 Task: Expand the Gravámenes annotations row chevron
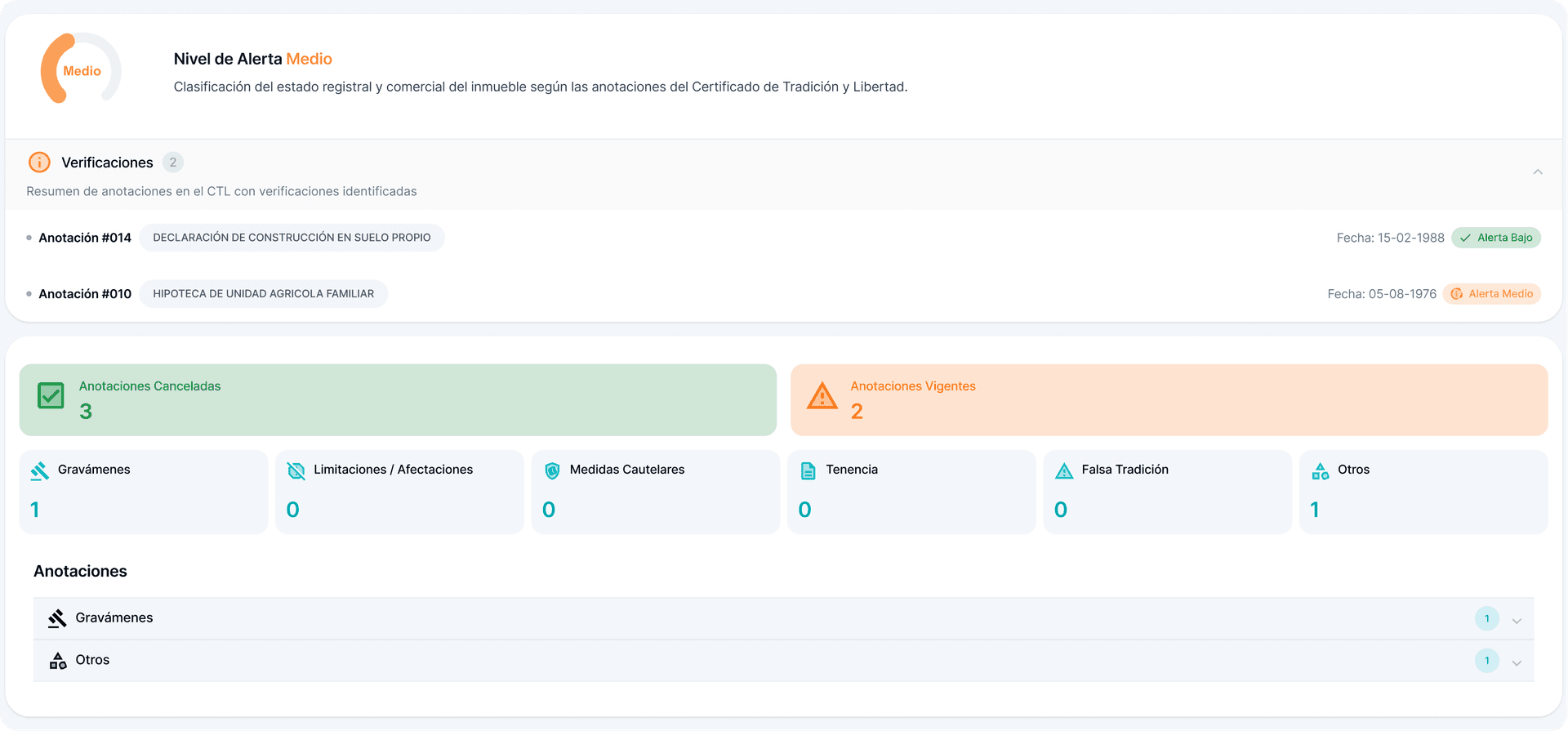click(1517, 621)
